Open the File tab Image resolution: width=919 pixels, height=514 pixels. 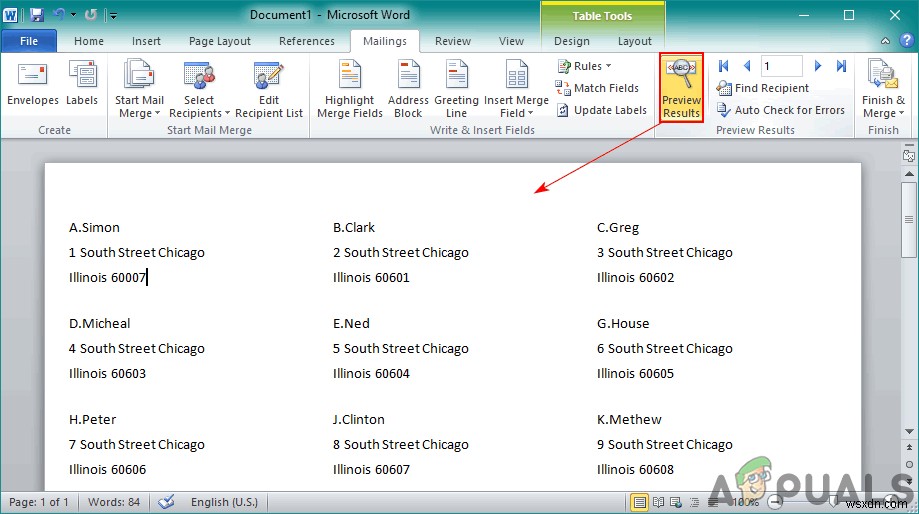tap(29, 41)
